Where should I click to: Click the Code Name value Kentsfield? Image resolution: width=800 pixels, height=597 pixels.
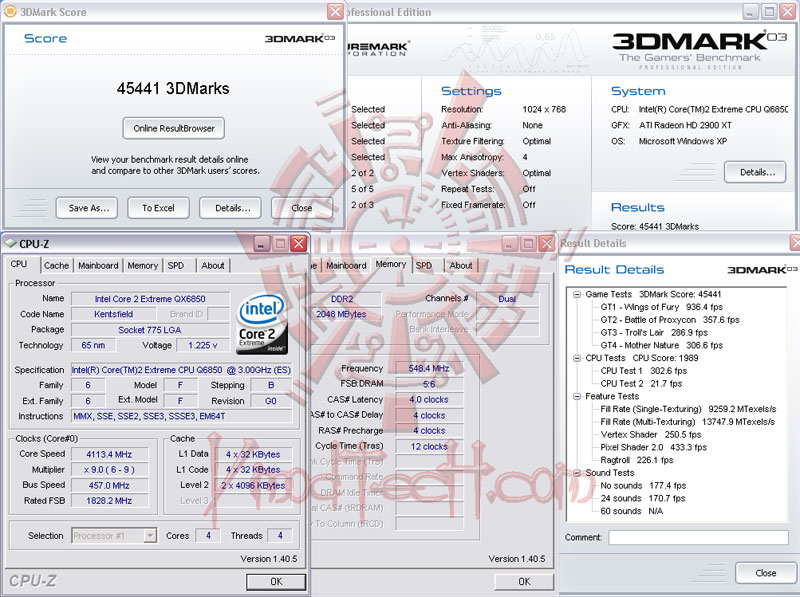(x=113, y=314)
